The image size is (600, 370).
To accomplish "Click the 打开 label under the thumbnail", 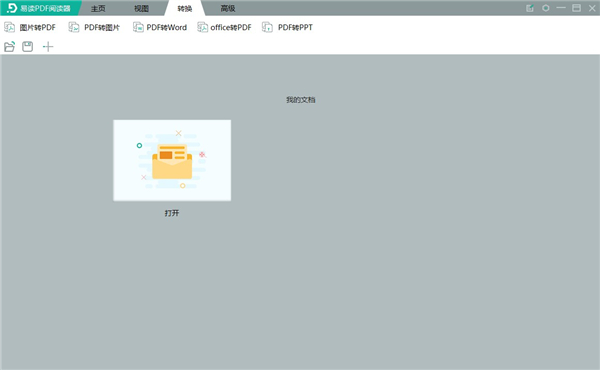I will coord(172,213).
